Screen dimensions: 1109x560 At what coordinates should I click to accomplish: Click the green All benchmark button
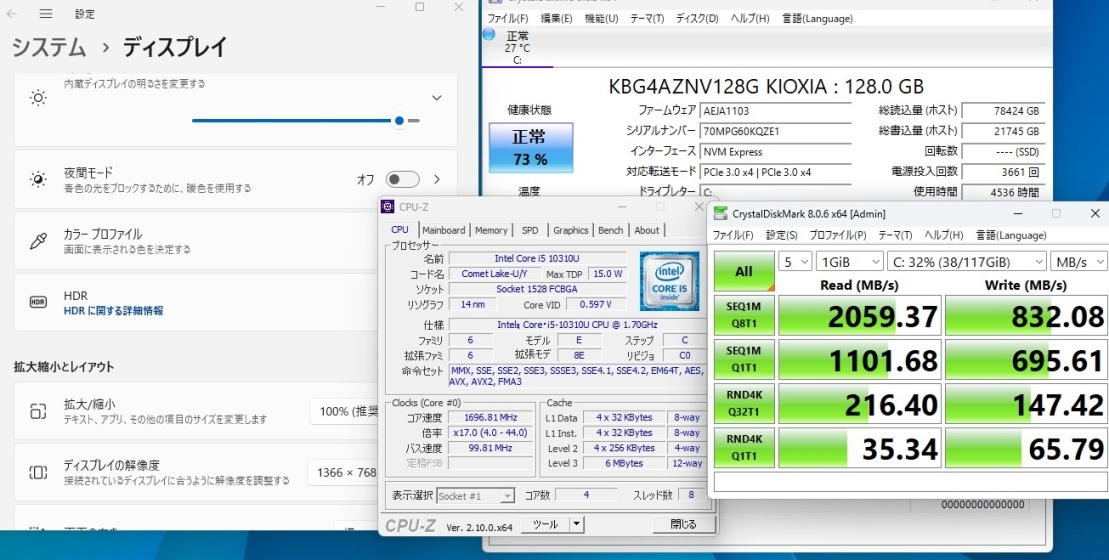coord(744,271)
